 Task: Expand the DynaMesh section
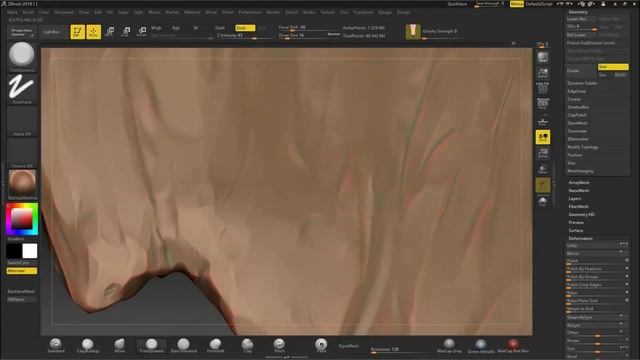pyautogui.click(x=577, y=123)
